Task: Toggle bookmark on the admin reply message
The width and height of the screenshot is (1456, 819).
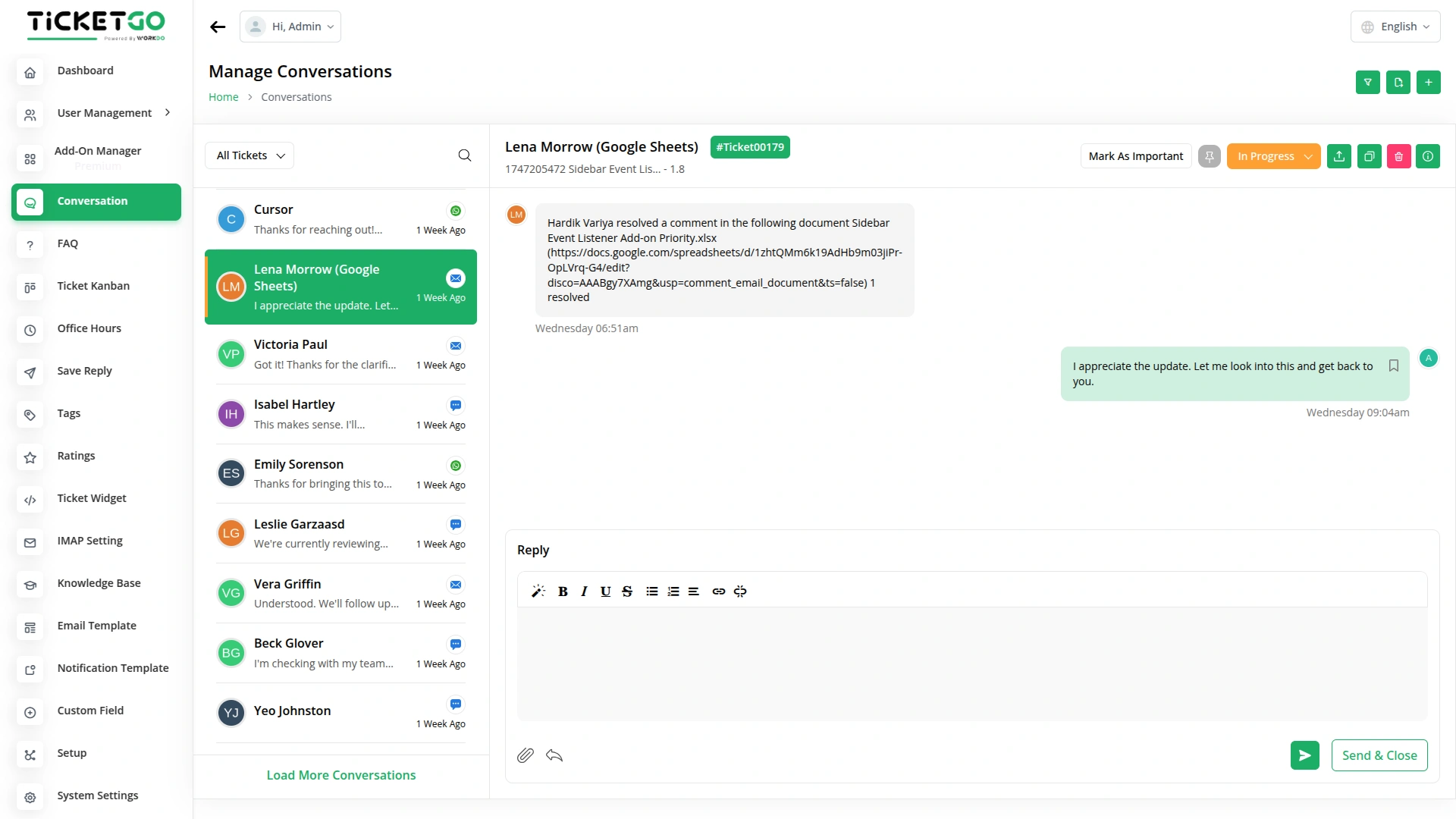Action: [x=1394, y=366]
